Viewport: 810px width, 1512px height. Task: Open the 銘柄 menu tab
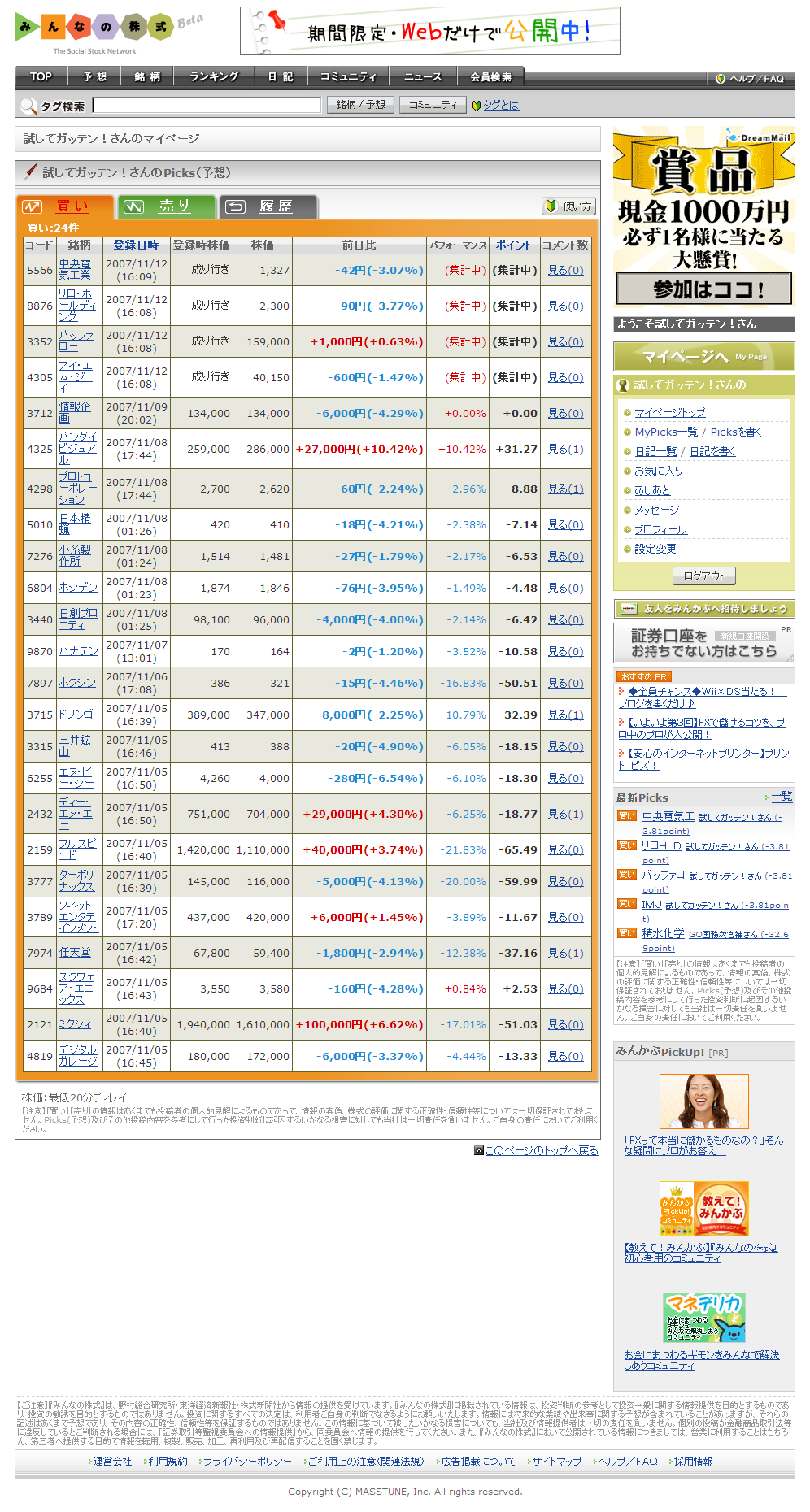pyautogui.click(x=147, y=77)
